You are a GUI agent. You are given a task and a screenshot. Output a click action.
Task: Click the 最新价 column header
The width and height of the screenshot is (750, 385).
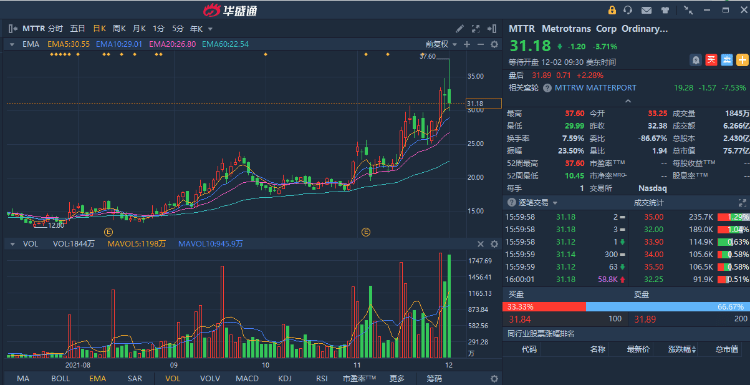[638, 350]
